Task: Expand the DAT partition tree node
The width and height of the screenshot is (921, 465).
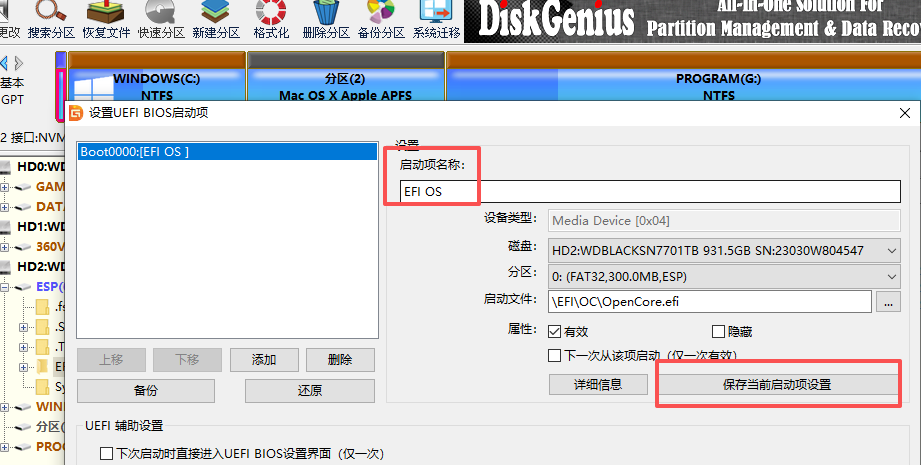Action: [x=4, y=207]
